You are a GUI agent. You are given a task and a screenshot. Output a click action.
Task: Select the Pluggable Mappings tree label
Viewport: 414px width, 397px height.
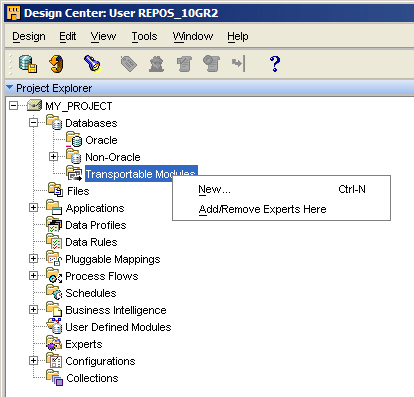tap(113, 259)
